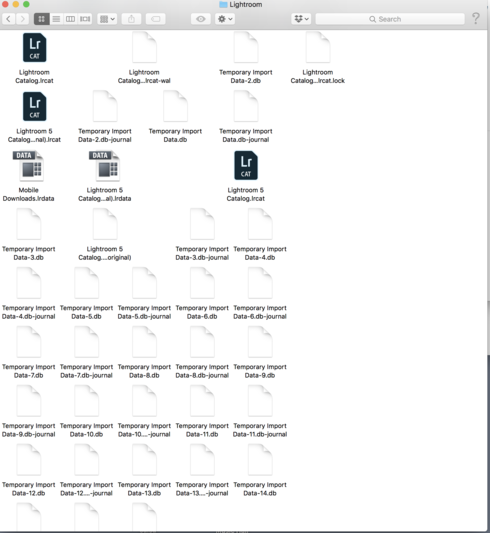Screen dimensions: 490x533
Task: Click the Temporary Import Data-11.db-journal label
Action: (x=260, y=430)
